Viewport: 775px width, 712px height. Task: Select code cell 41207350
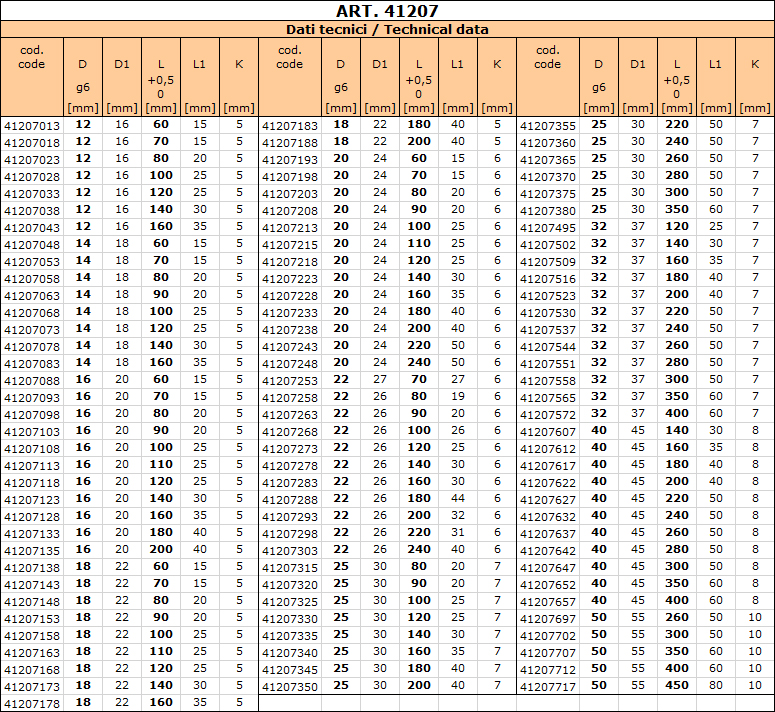point(290,687)
